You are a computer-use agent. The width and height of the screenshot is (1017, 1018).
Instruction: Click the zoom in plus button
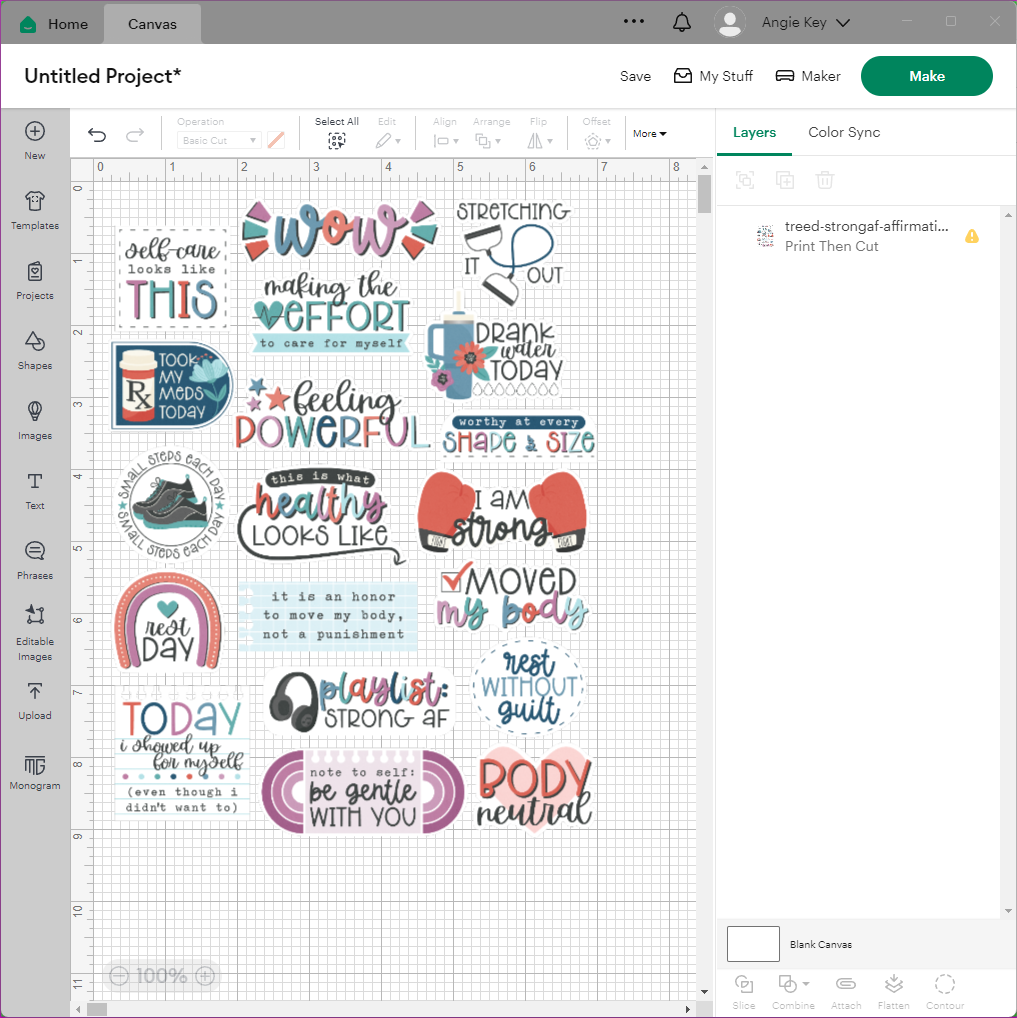tap(205, 976)
